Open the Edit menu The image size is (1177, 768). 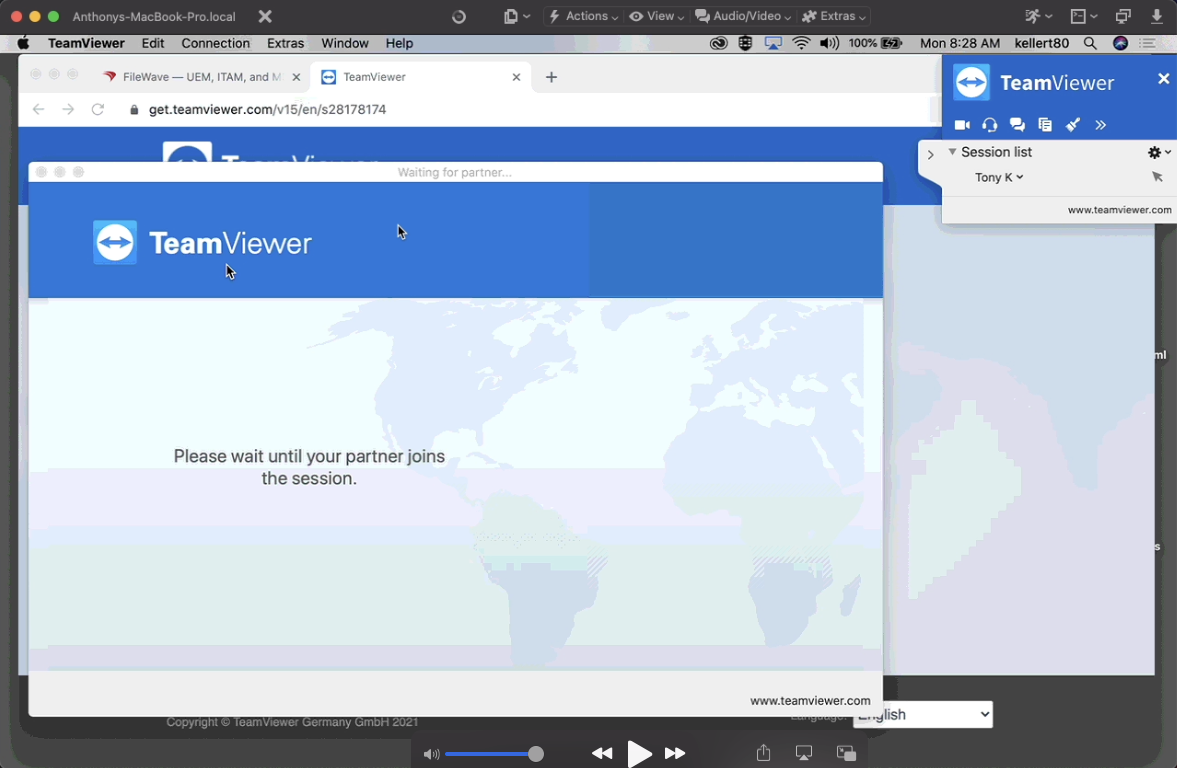152,44
